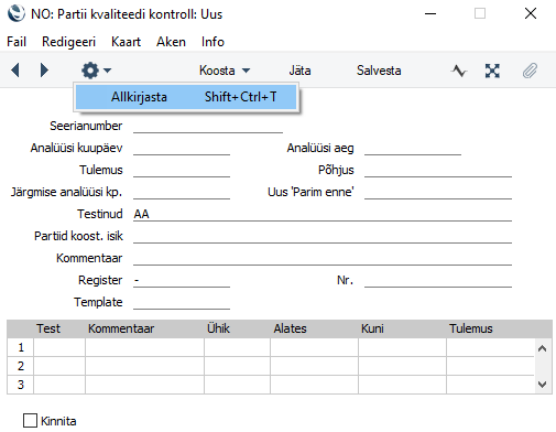Screen dimensions: 556x432
Task: Click dropdown arrow beside gear icon
Action: [x=107, y=70]
